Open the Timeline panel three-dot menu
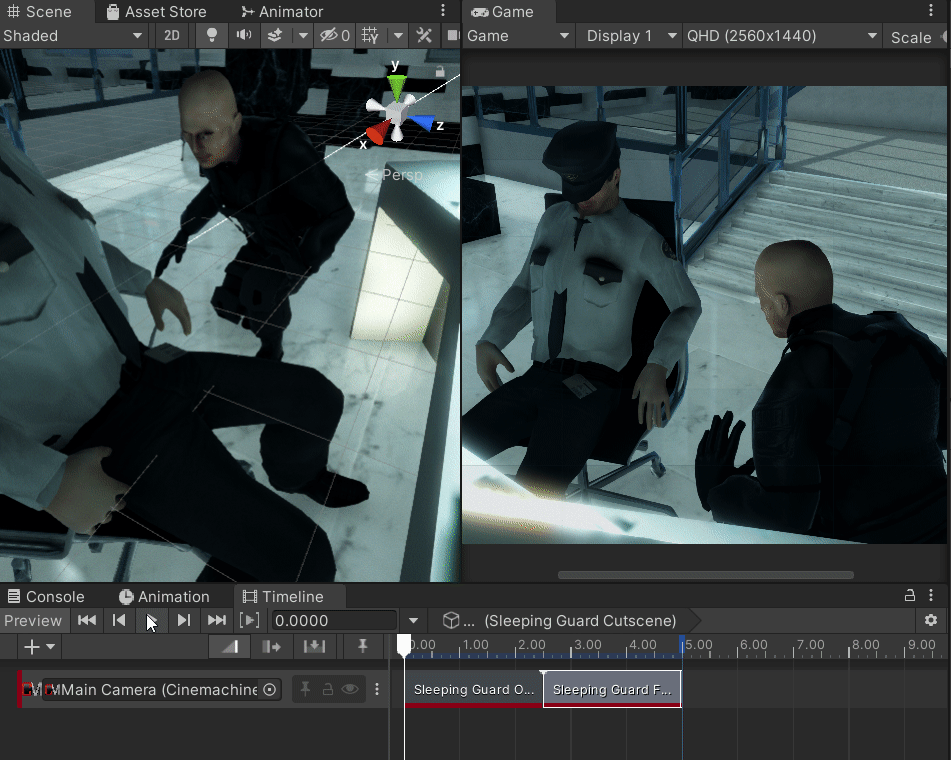Viewport: 951px width, 760px height. tap(931, 595)
